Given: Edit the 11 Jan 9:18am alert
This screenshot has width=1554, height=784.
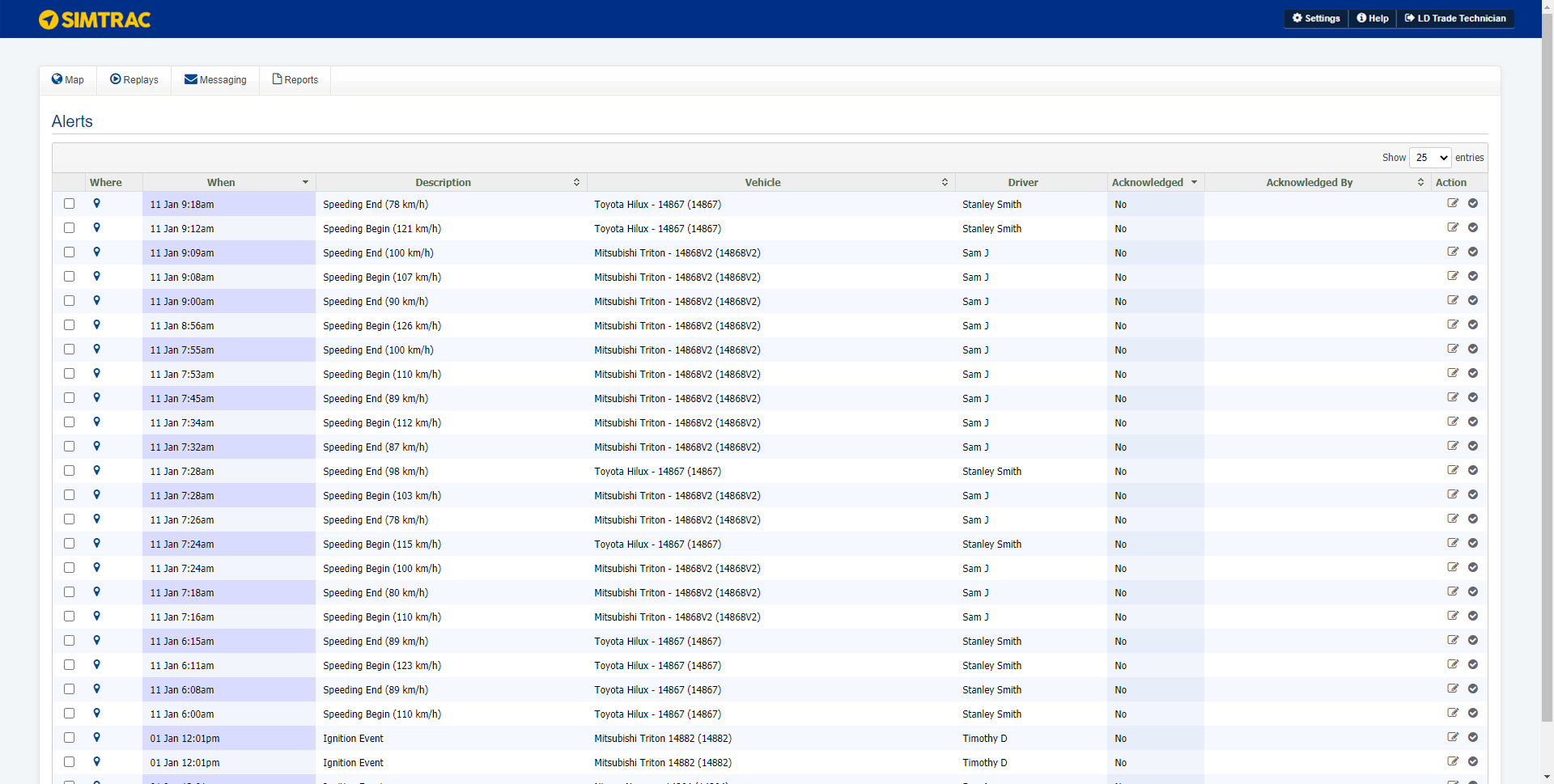Looking at the screenshot, I should (x=1453, y=203).
